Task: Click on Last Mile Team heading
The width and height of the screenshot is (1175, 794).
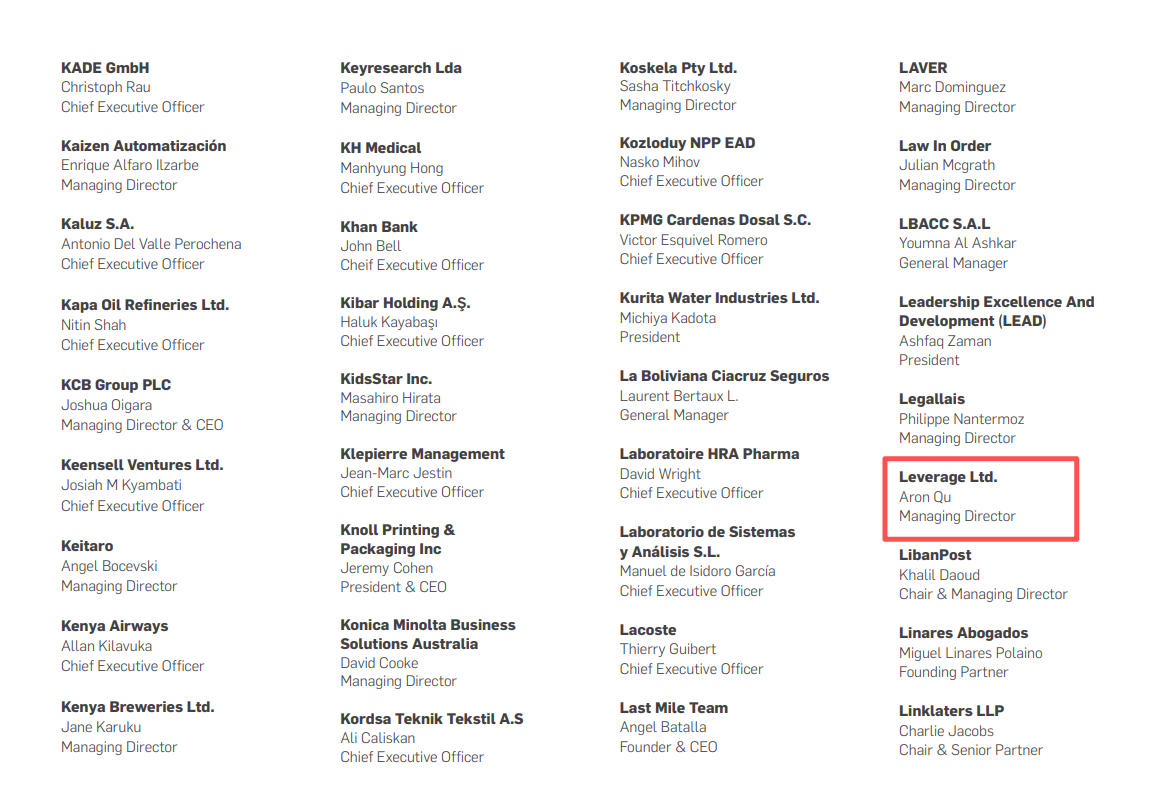Action: coord(673,708)
